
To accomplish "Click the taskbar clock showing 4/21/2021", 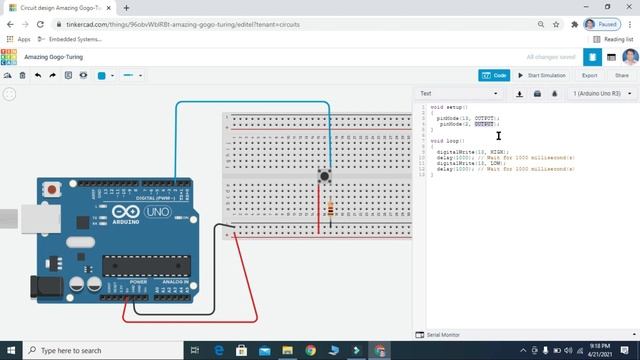I will [x=600, y=351].
